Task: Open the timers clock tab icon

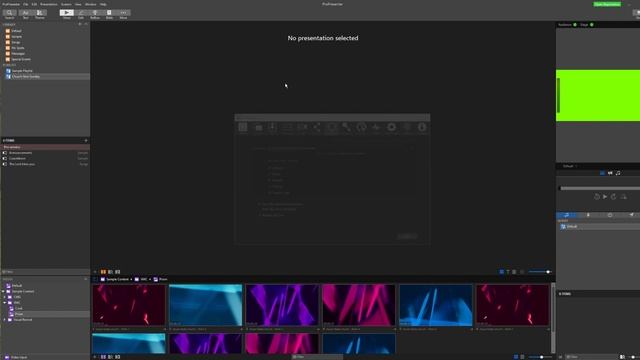Action: [x=610, y=215]
